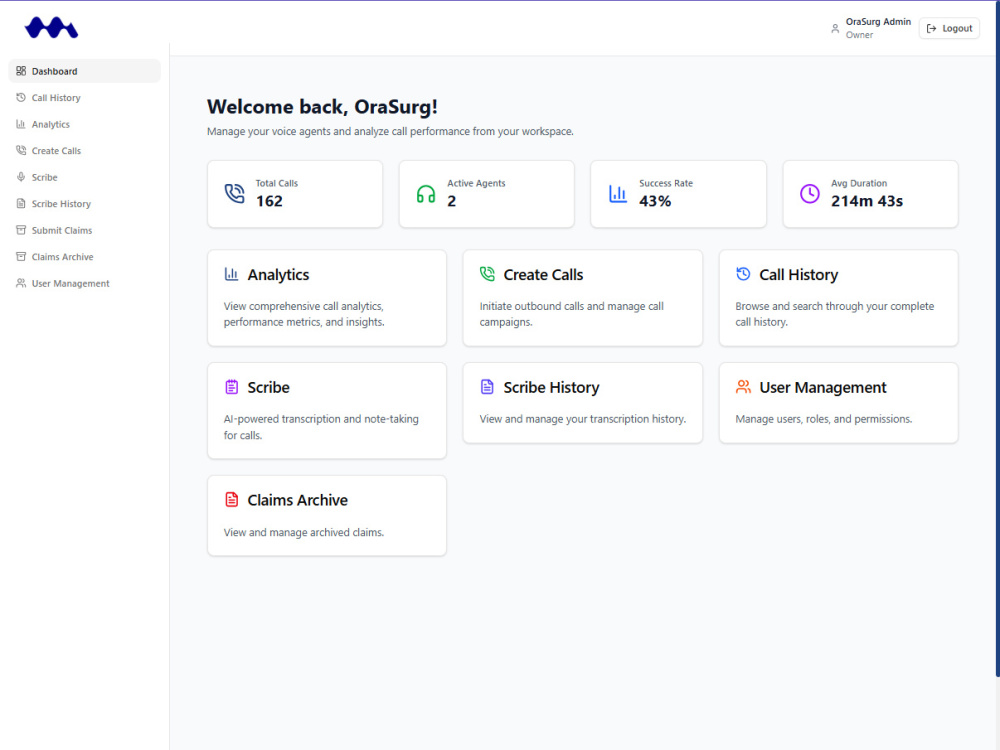
Task: Click the phone icon in Total Calls card
Action: point(234,193)
